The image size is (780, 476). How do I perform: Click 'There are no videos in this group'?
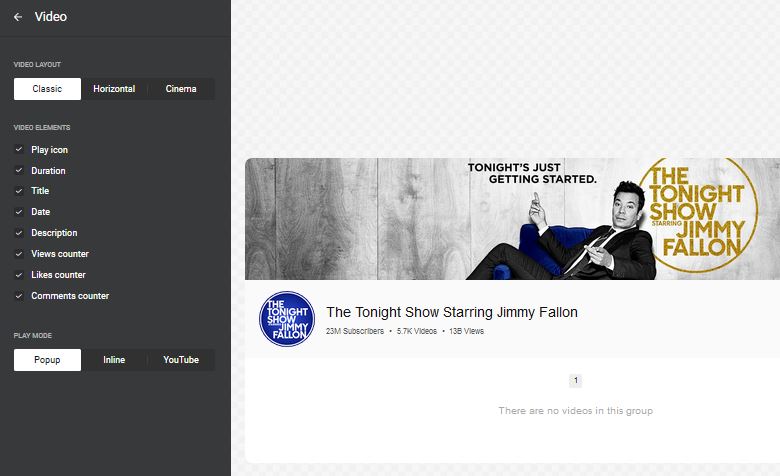pos(576,411)
